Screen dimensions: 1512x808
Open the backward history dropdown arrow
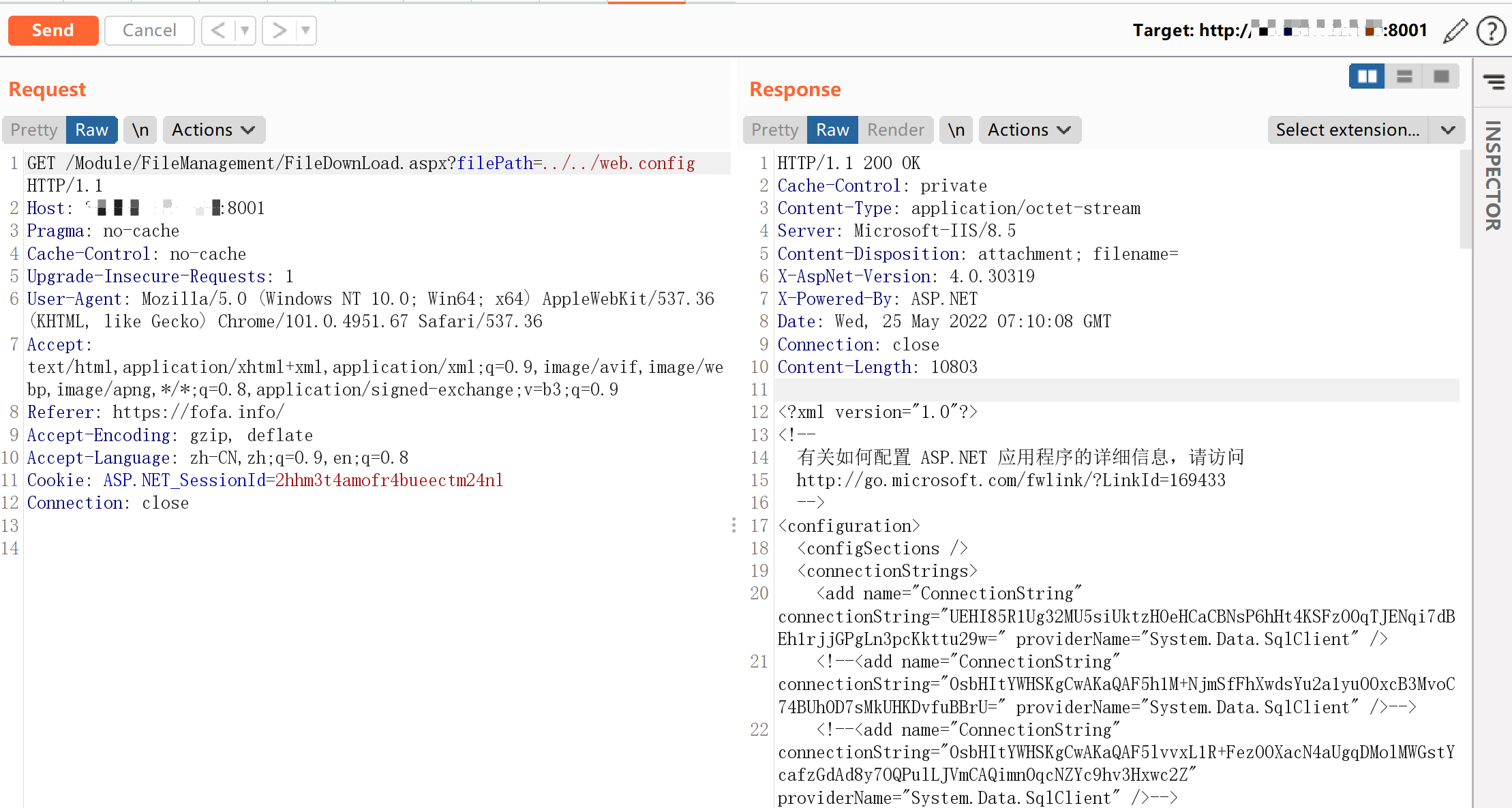[x=245, y=31]
